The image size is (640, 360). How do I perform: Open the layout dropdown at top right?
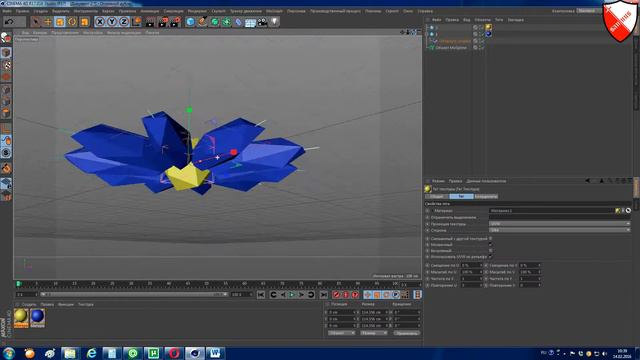pyautogui.click(x=589, y=11)
